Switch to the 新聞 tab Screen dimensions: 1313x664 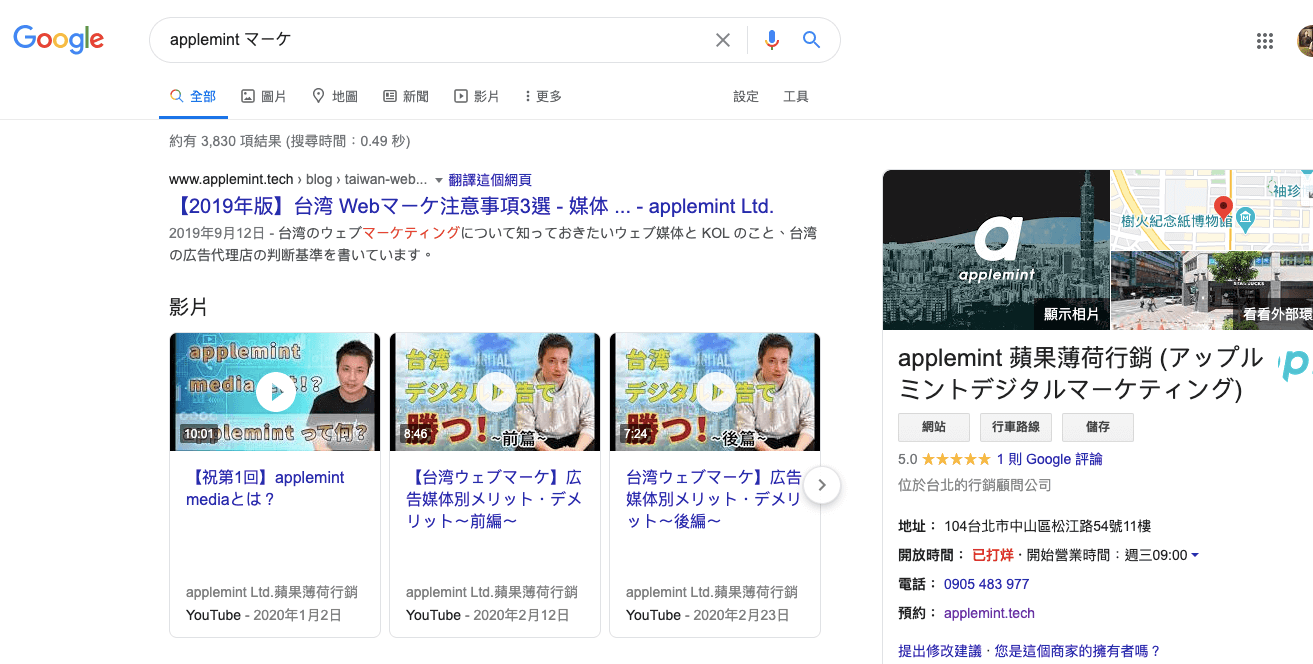(406, 96)
